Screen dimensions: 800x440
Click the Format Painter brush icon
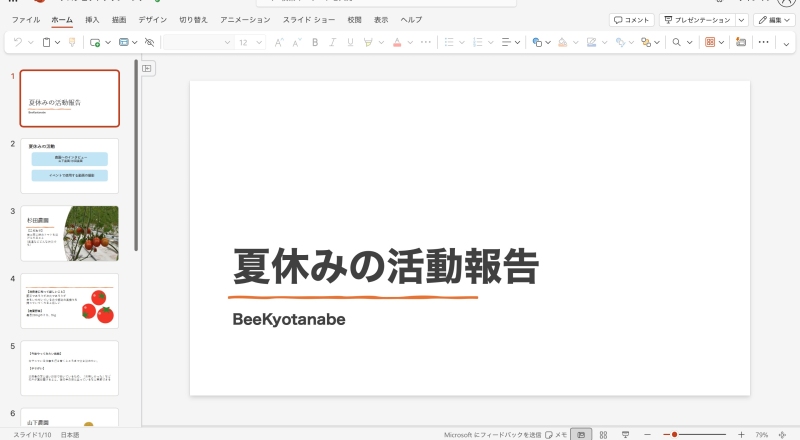pyautogui.click(x=72, y=42)
